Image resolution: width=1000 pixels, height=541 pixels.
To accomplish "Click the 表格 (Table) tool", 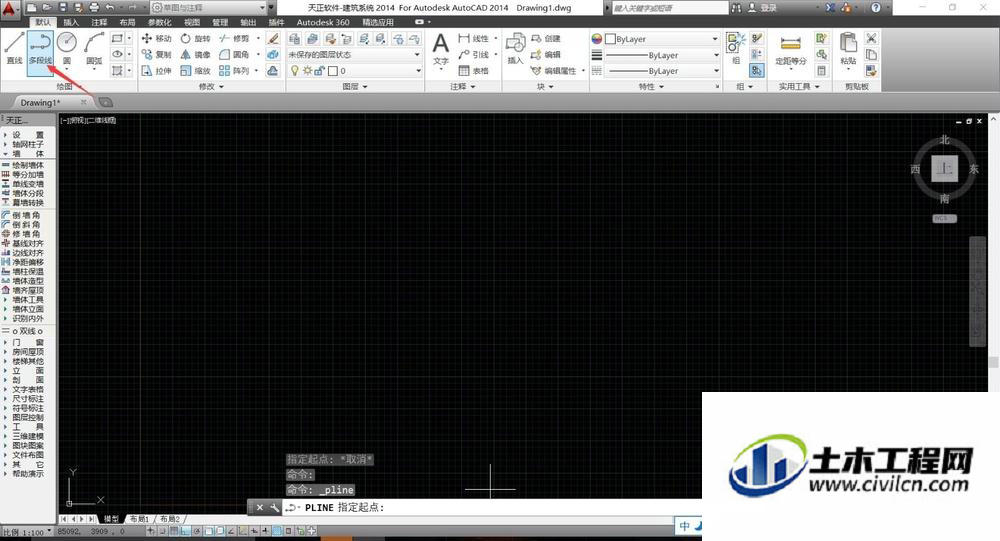I will coord(473,70).
